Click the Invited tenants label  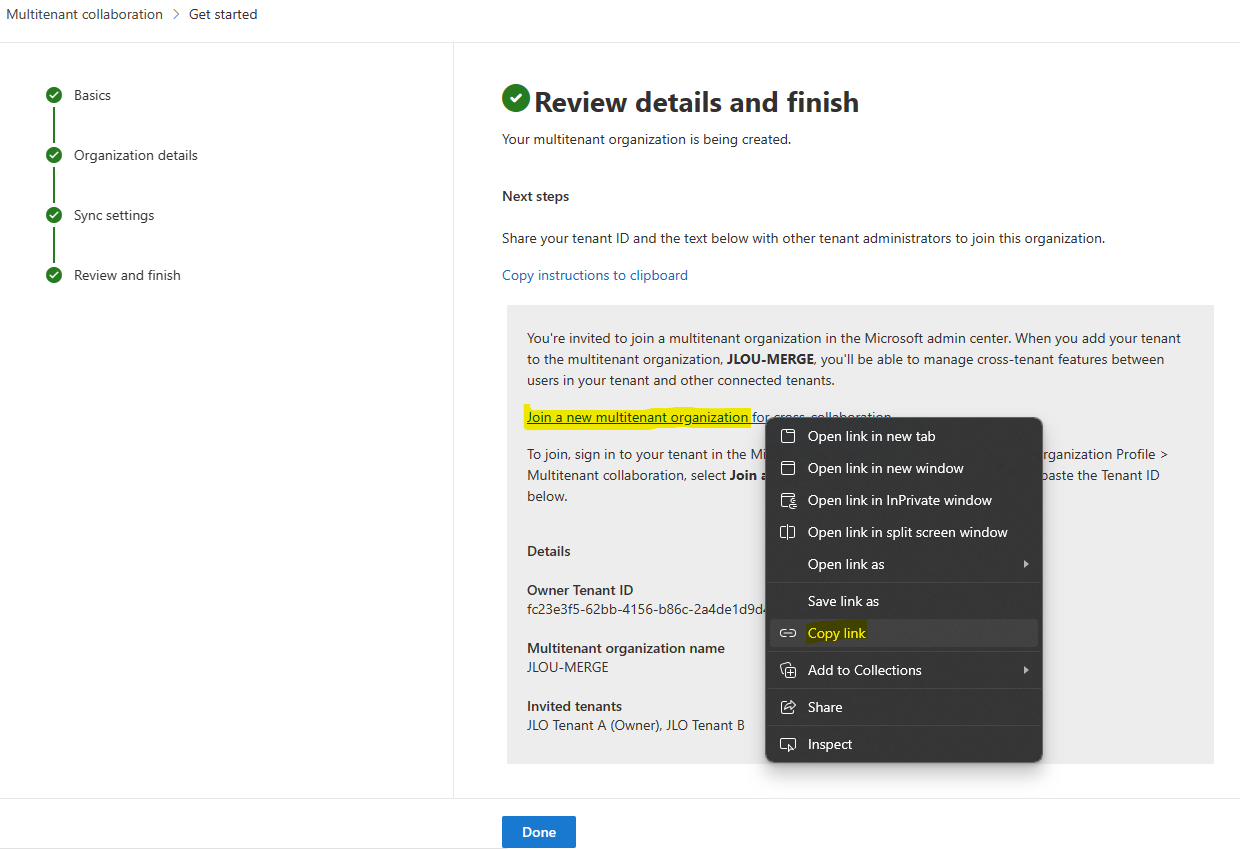click(575, 706)
